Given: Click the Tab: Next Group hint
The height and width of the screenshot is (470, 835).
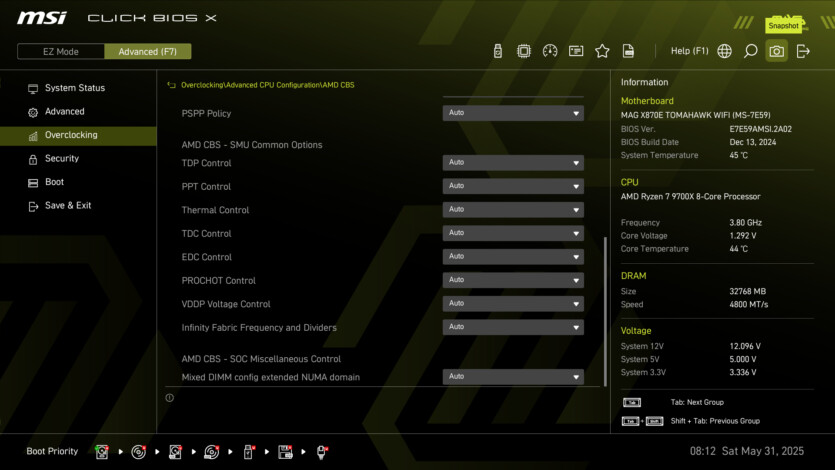Looking at the screenshot, I should [697, 402].
